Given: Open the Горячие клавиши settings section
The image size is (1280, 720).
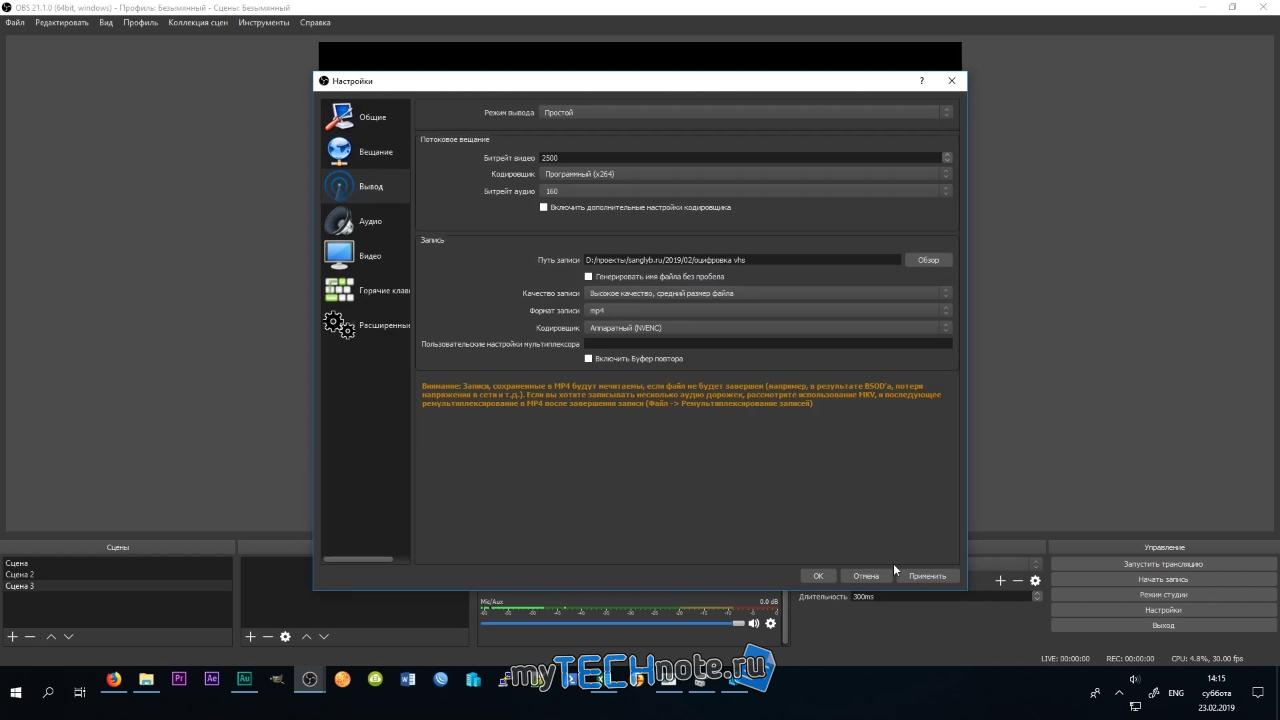Looking at the screenshot, I should tap(366, 290).
